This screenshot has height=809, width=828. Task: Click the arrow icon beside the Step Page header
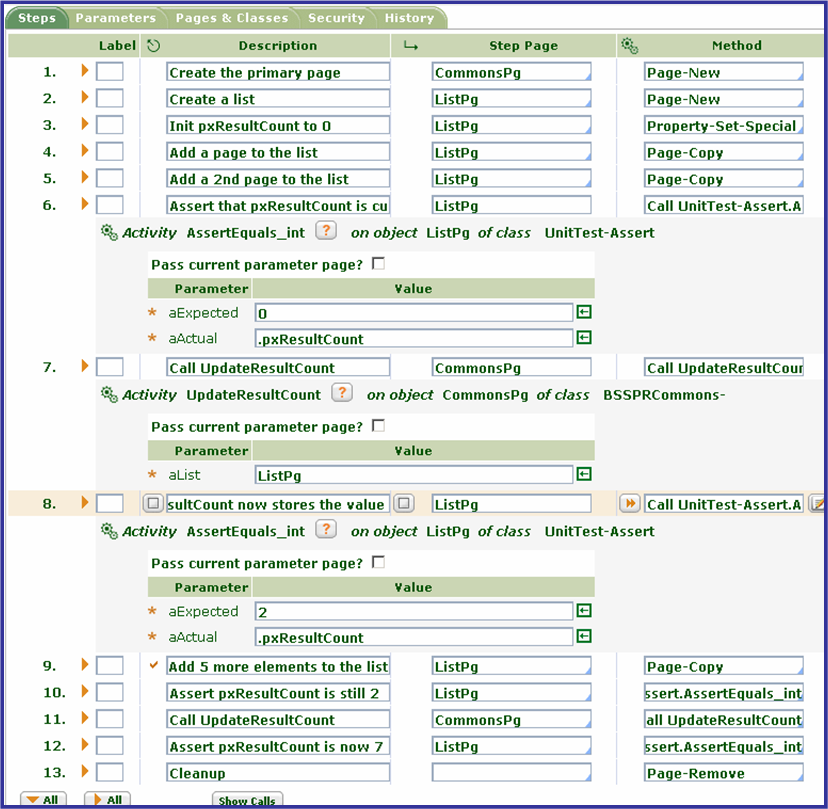[410, 46]
